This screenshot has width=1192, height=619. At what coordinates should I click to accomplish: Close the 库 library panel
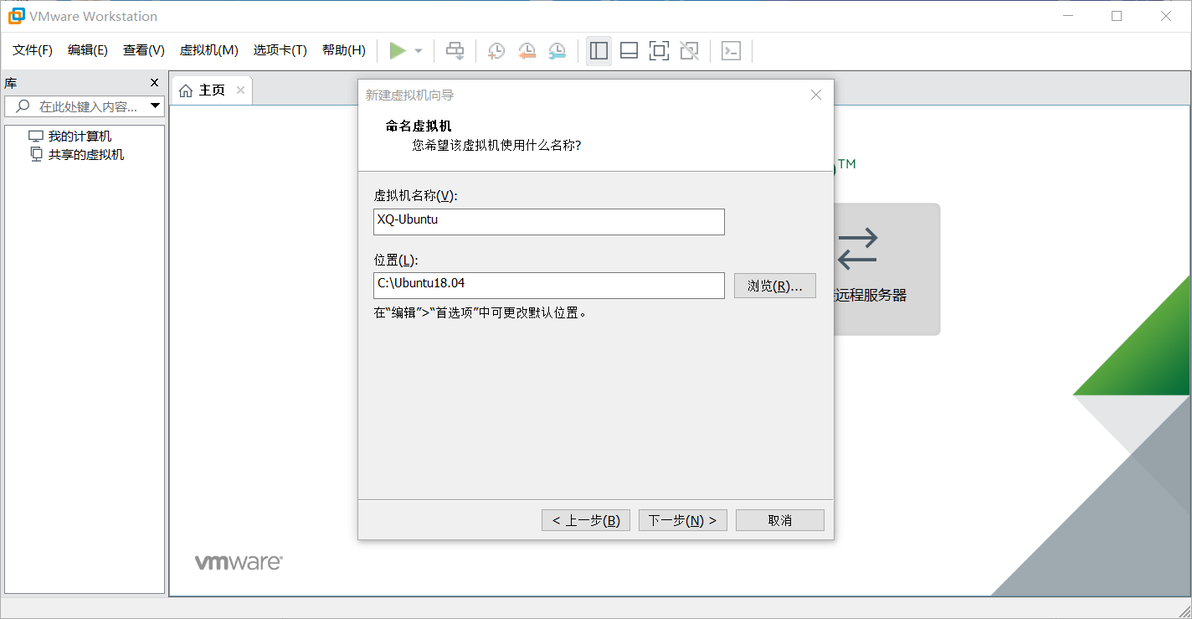pyautogui.click(x=154, y=82)
